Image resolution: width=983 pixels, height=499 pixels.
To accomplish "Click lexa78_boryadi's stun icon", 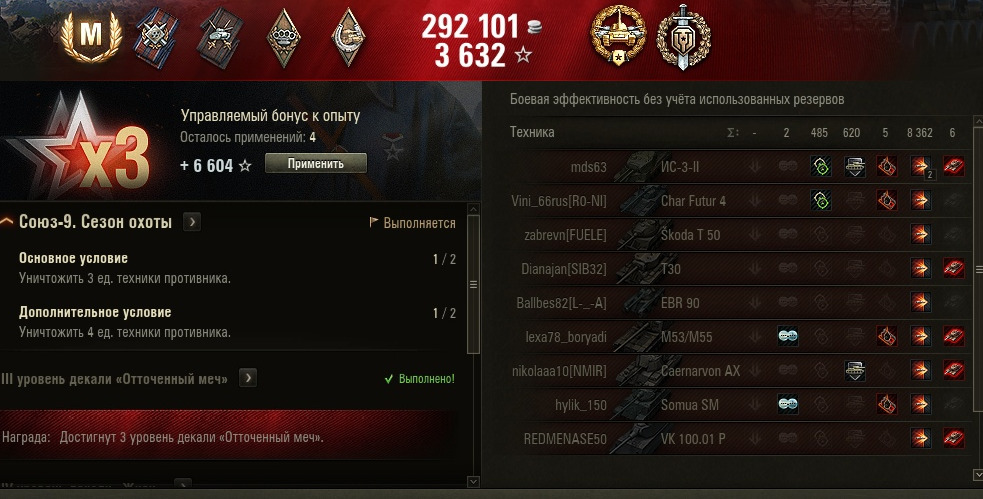I will coord(787,336).
